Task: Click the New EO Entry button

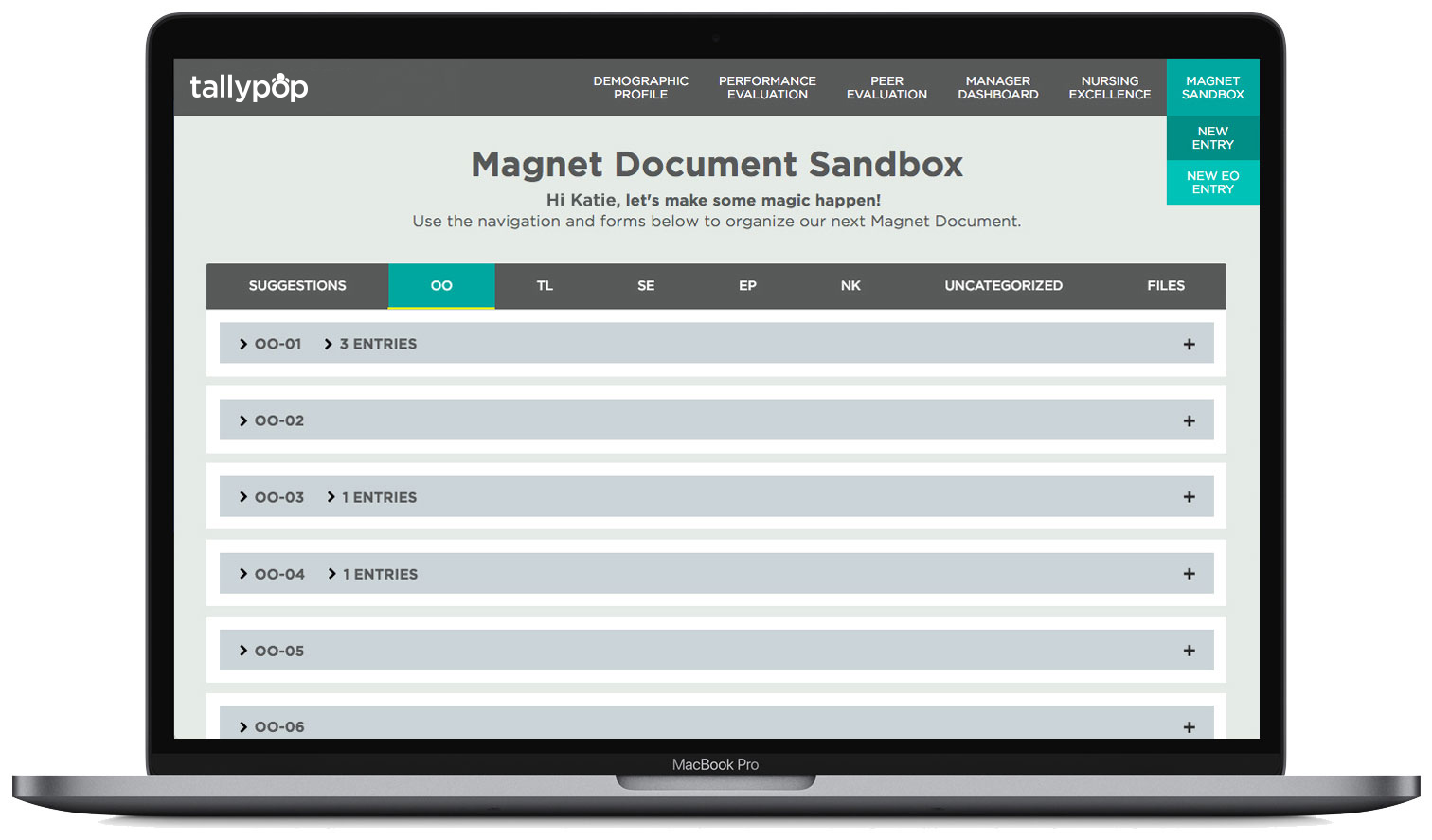Action: pyautogui.click(x=1212, y=183)
